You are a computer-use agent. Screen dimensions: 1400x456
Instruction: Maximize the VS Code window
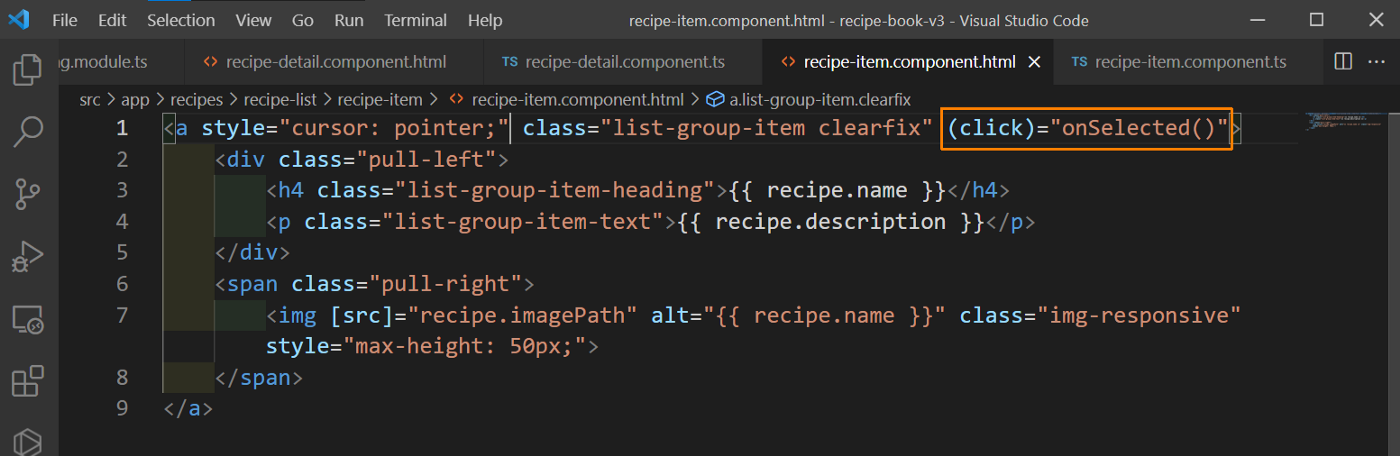click(1317, 20)
